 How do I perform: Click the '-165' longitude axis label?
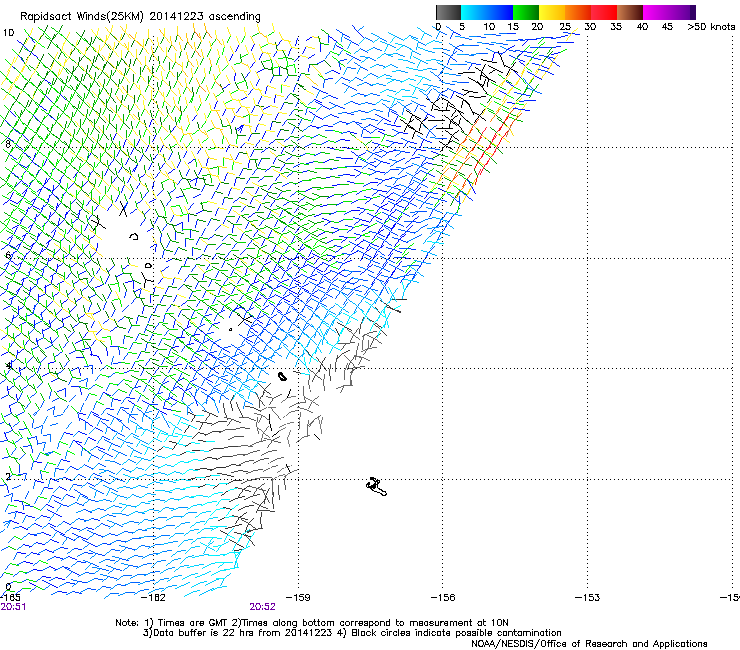10,598
